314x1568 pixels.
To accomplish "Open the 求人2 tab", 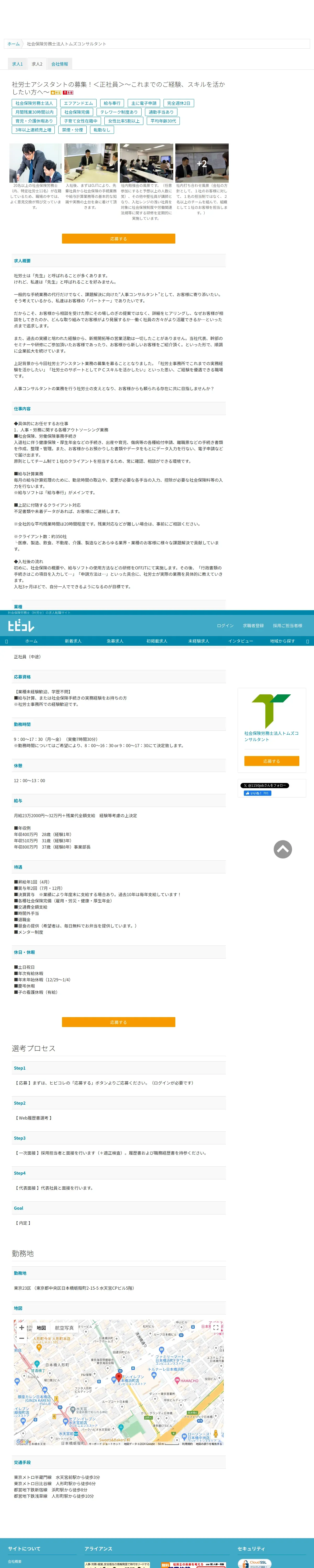I will tap(37, 64).
